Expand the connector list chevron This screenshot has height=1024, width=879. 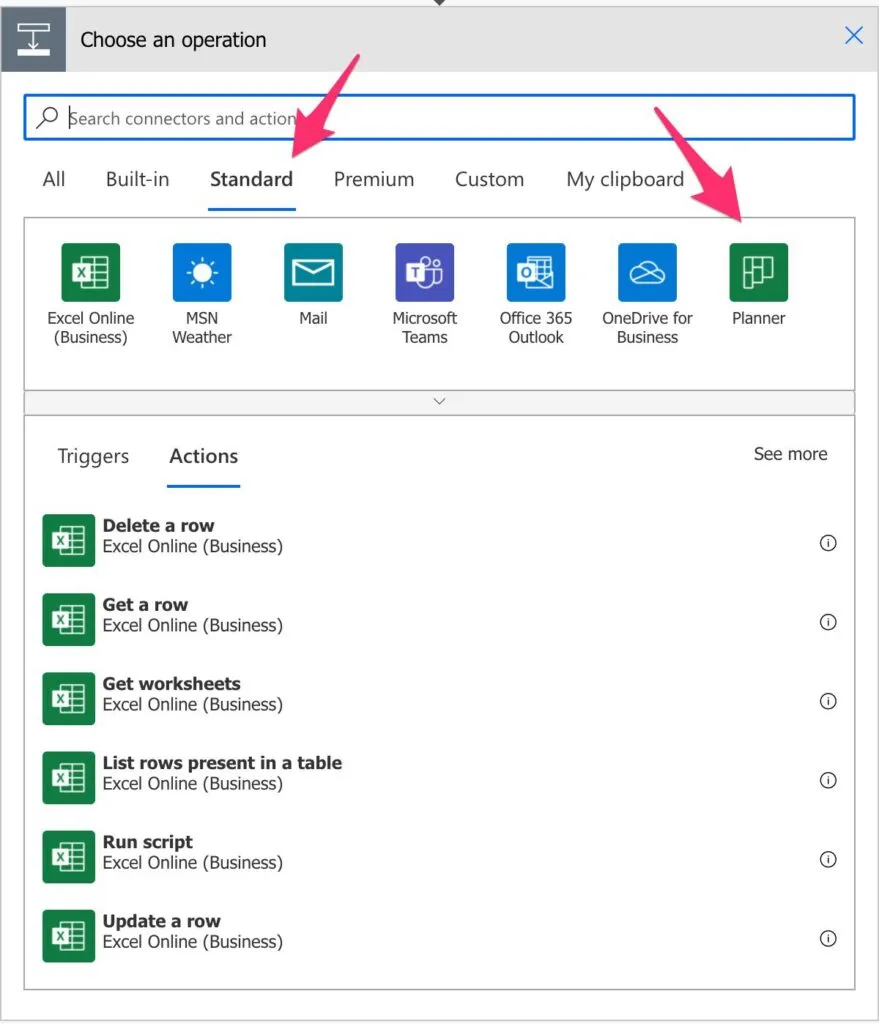tap(439, 401)
